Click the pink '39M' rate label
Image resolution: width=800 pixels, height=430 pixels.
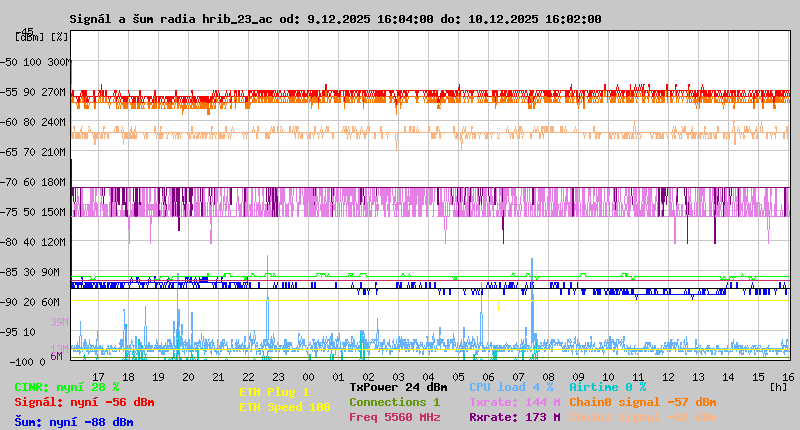pos(59,322)
